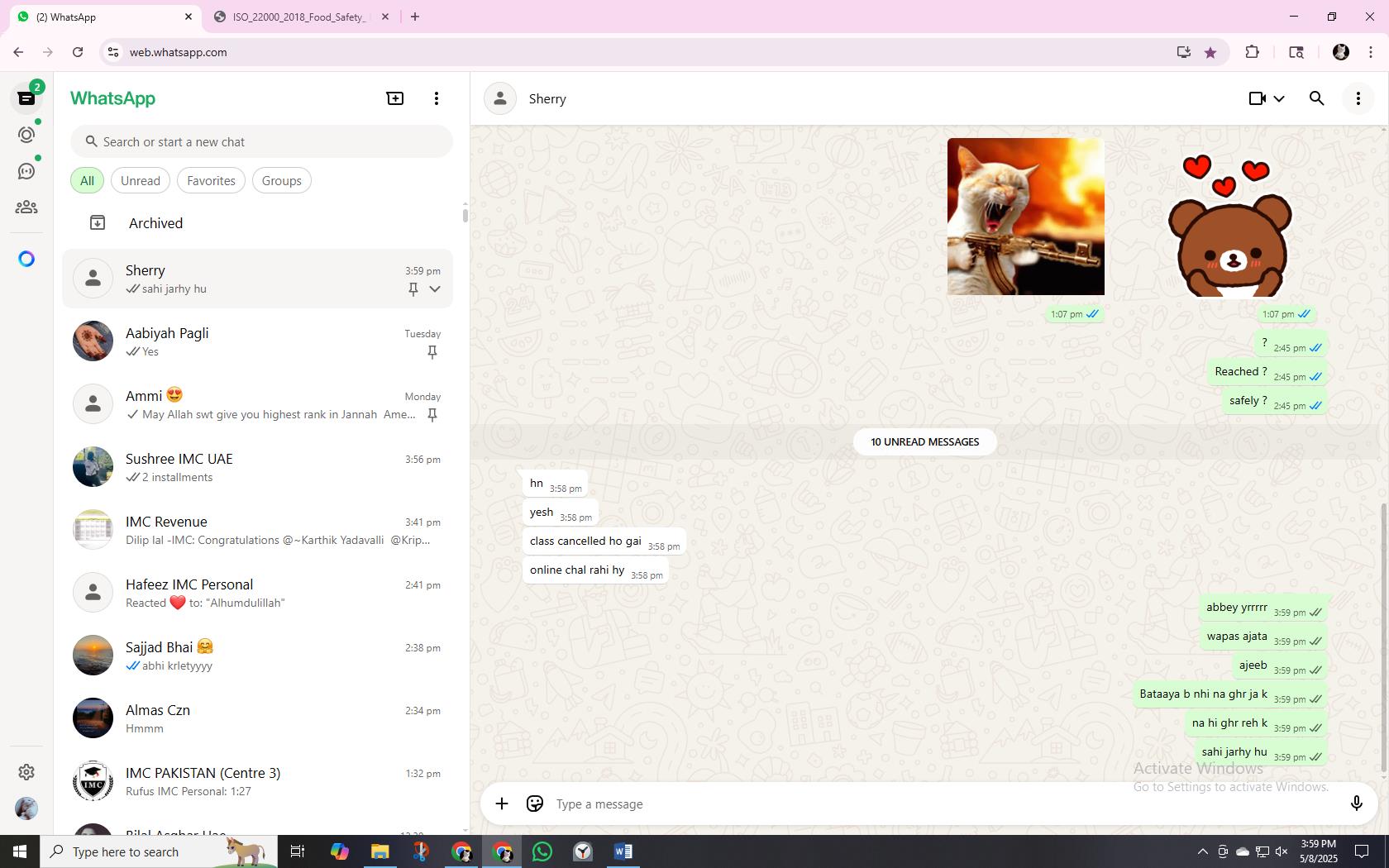Open the Channels icon in sidebar

[x=26, y=171]
